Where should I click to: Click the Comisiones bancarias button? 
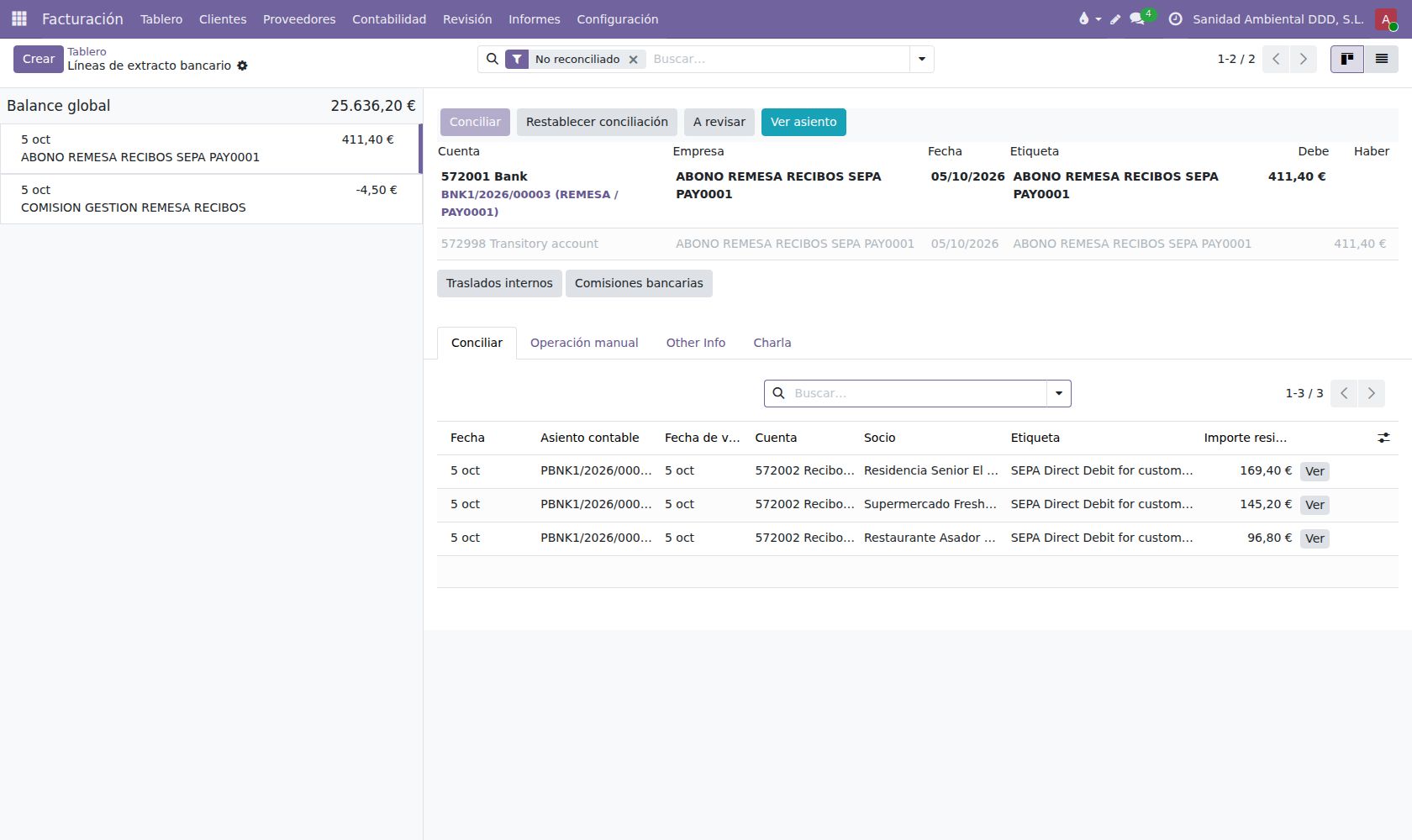[x=639, y=283]
